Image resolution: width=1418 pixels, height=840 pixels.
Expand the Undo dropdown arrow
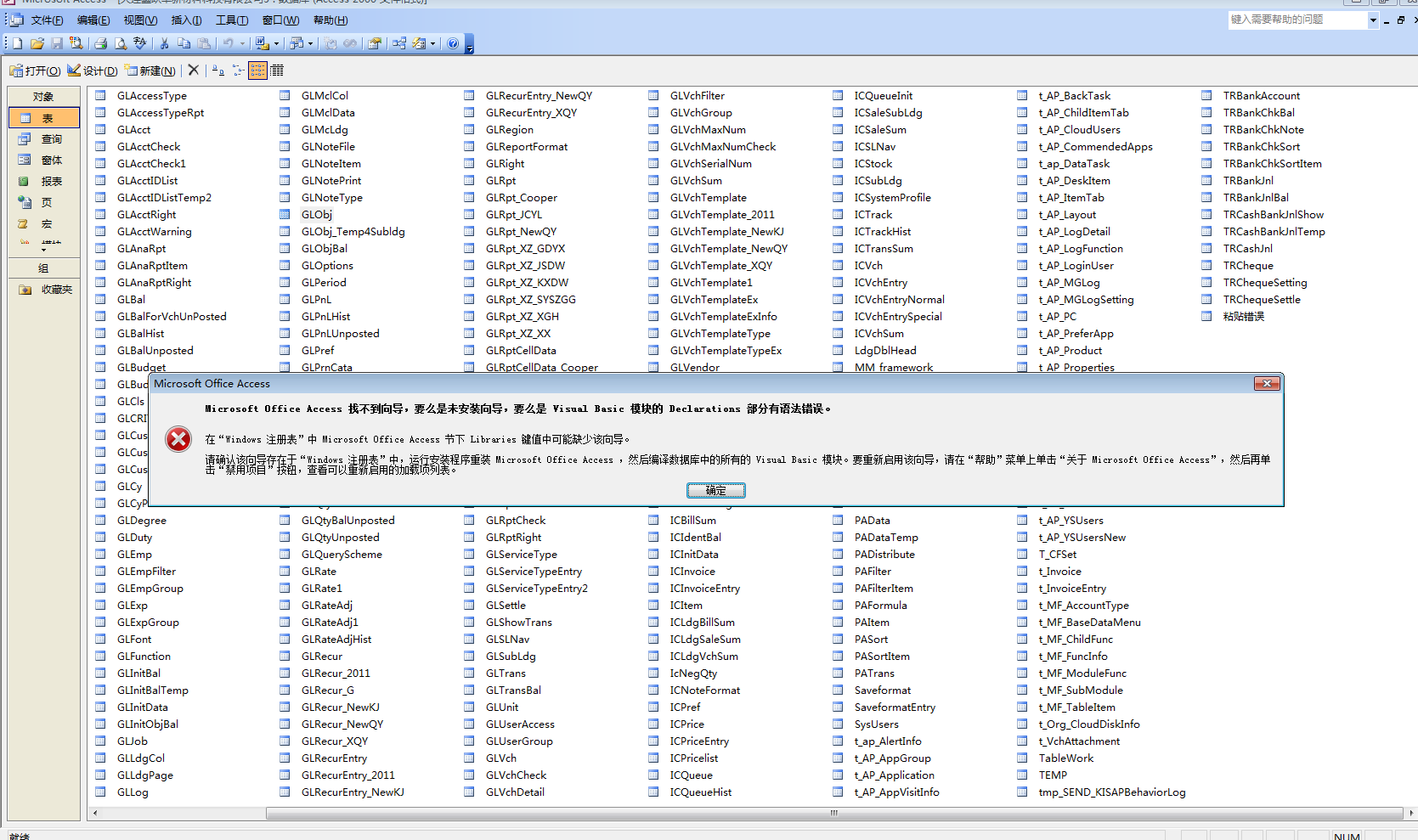pos(242,43)
